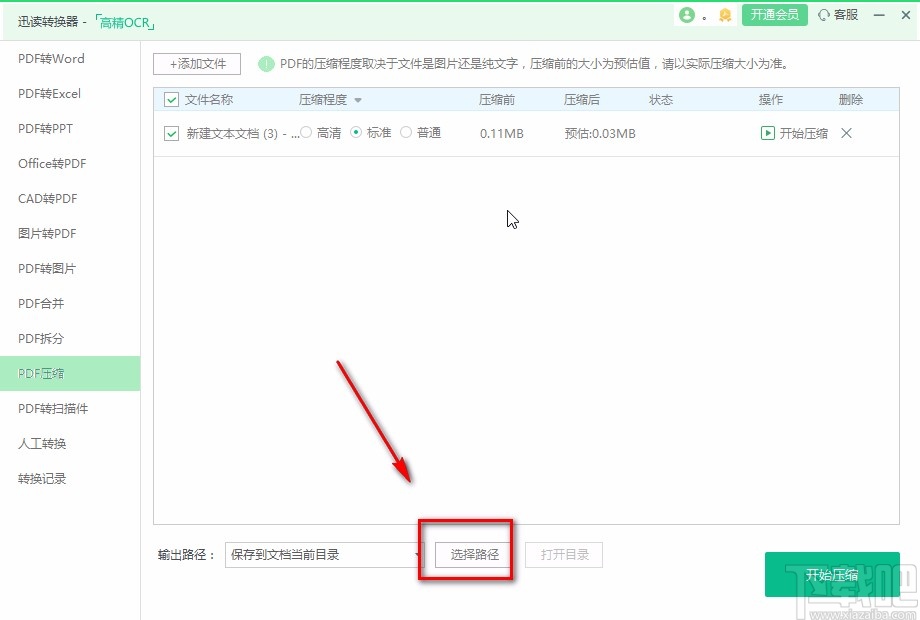
Task: Select the 高清 compression radio button
Action: click(x=304, y=133)
